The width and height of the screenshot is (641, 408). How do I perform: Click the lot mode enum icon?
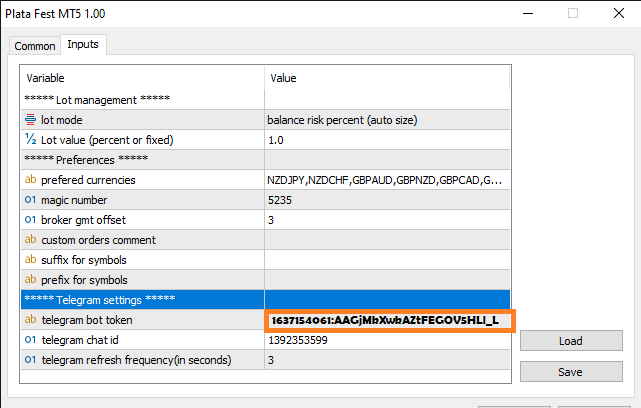(31, 120)
